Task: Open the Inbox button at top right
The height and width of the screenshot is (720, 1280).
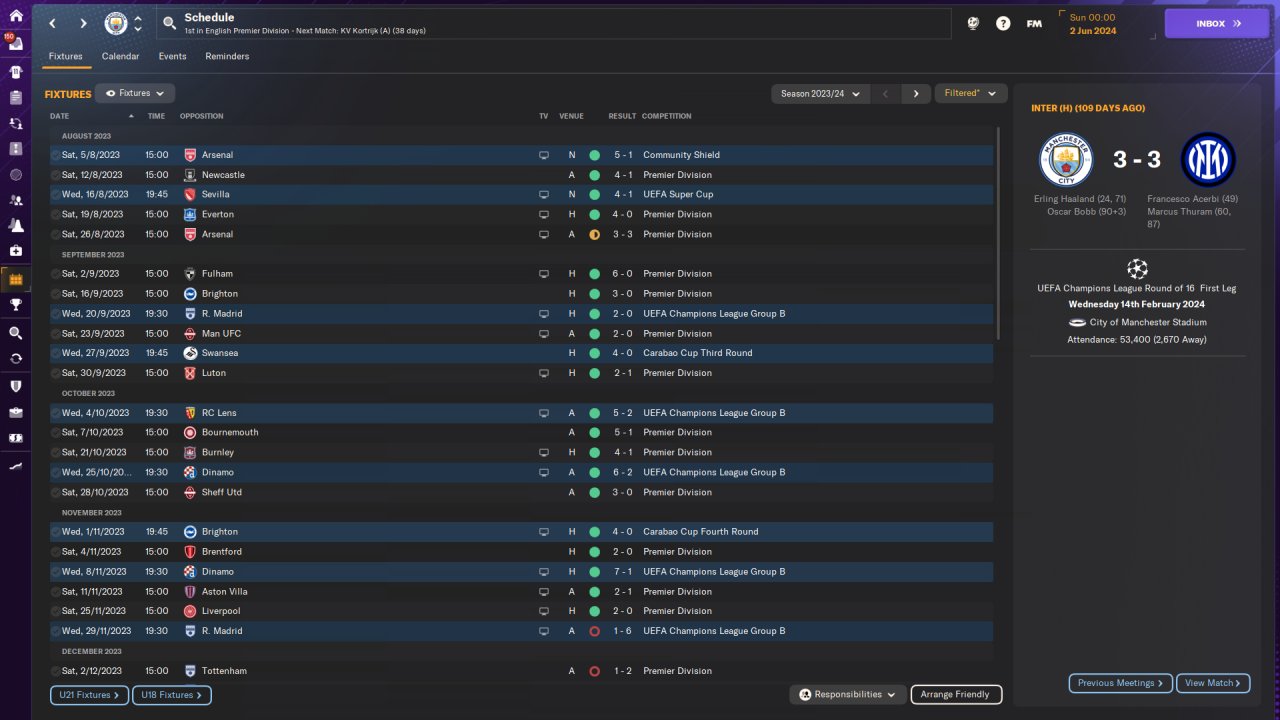Action: [1217, 23]
